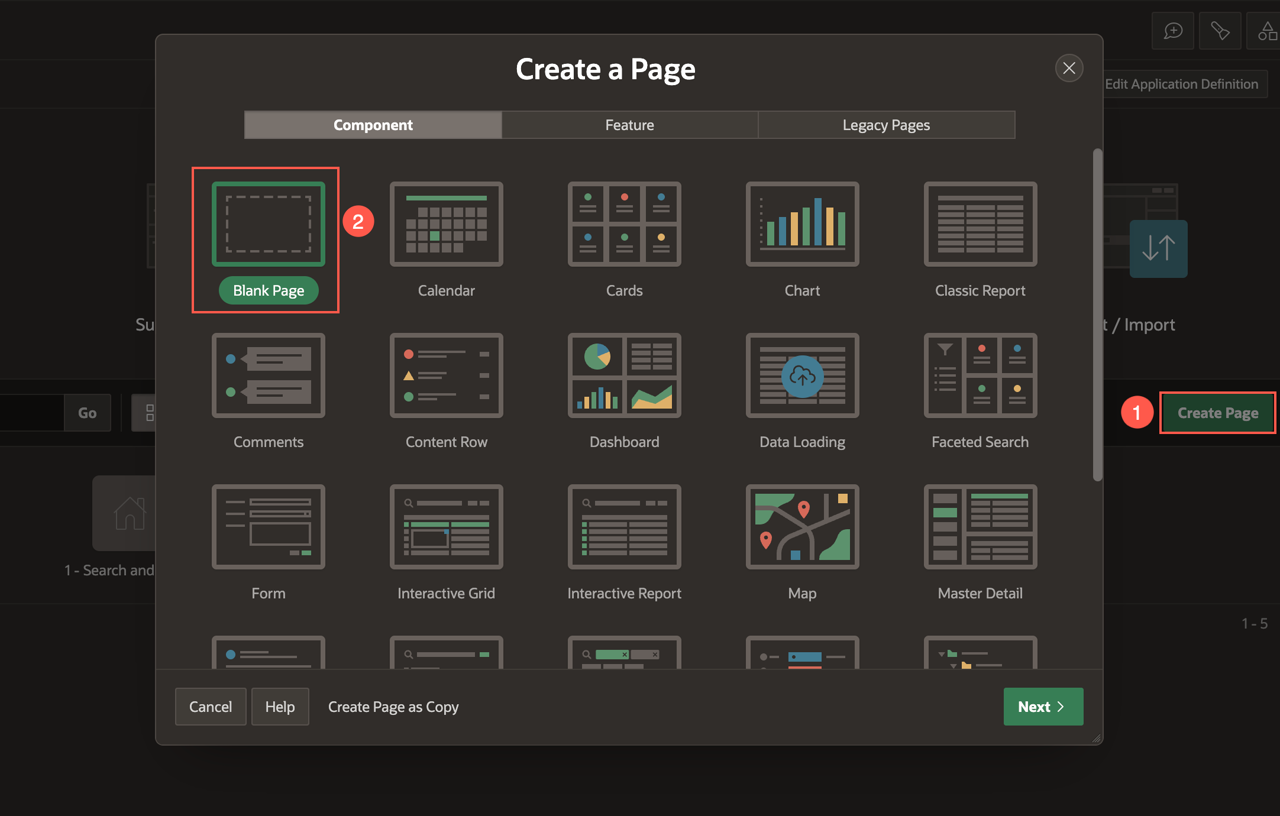
Task: Choose the Calendar page type icon
Action: pyautogui.click(x=446, y=224)
